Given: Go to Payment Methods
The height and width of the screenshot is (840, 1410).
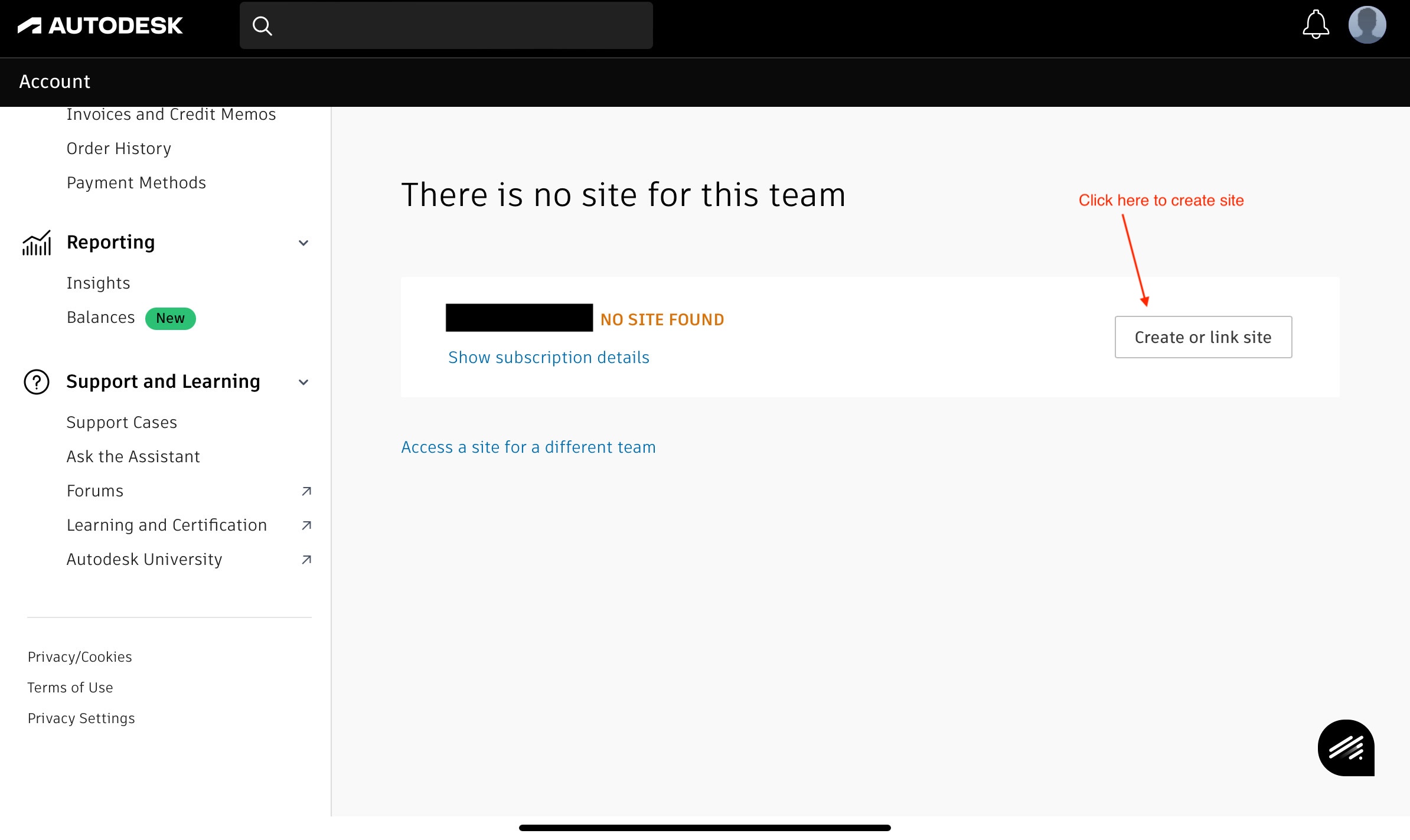Looking at the screenshot, I should pyautogui.click(x=136, y=182).
